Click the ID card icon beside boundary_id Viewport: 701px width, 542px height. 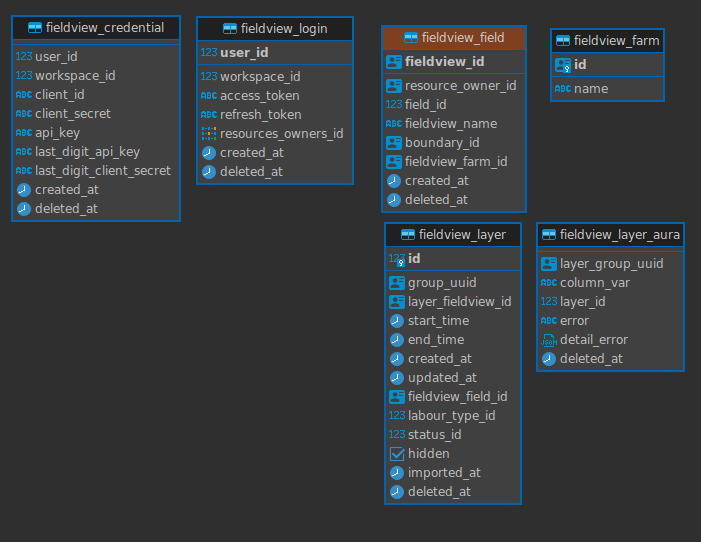click(x=394, y=143)
